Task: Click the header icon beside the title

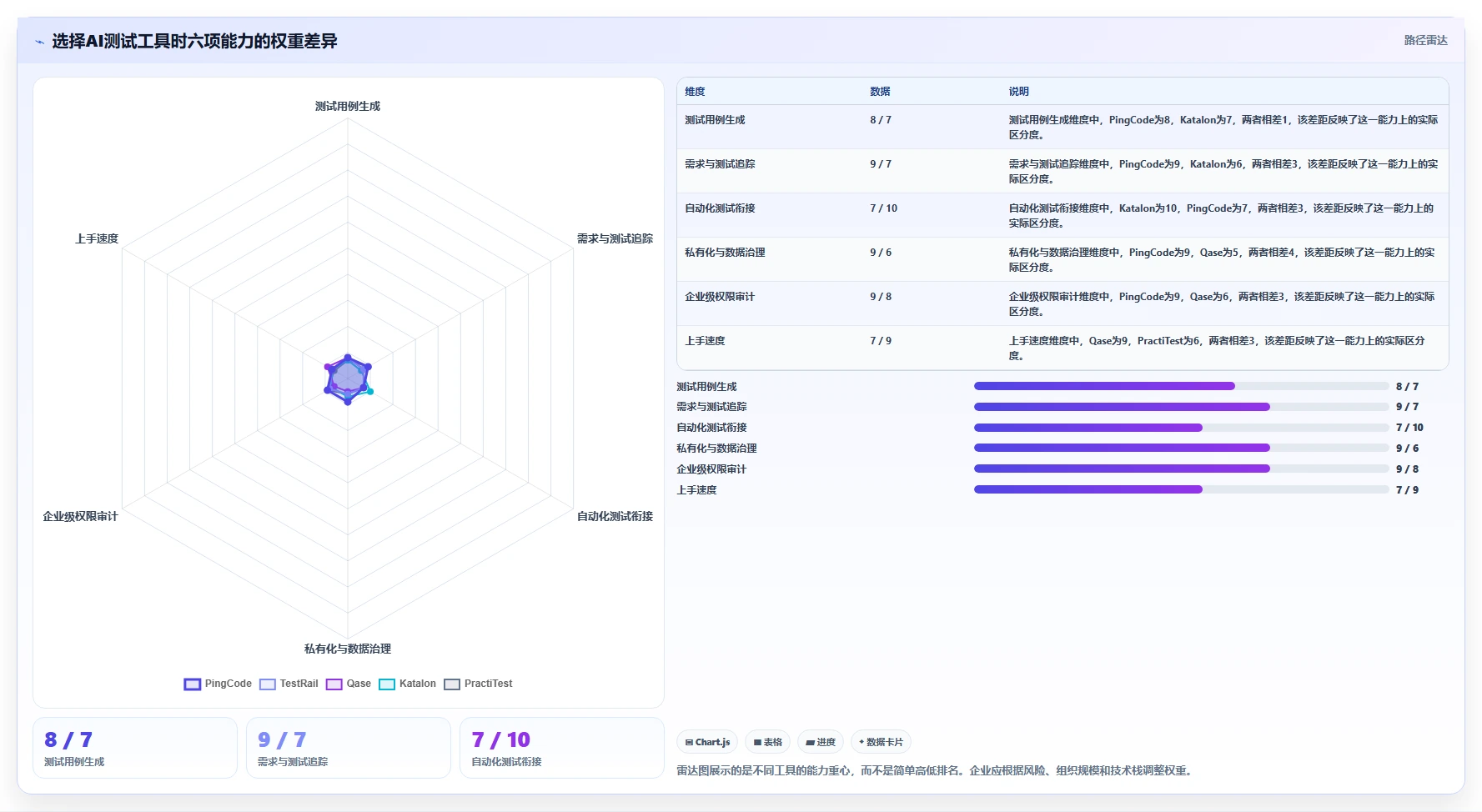Action: (x=39, y=42)
